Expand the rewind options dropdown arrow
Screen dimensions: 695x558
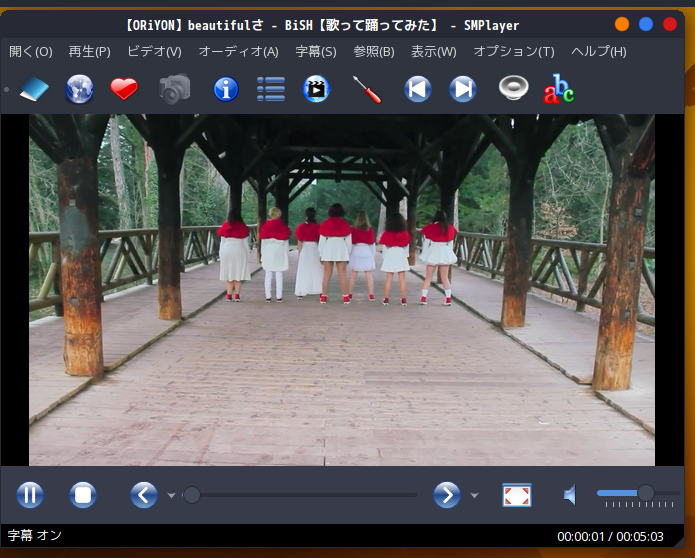click(172, 496)
